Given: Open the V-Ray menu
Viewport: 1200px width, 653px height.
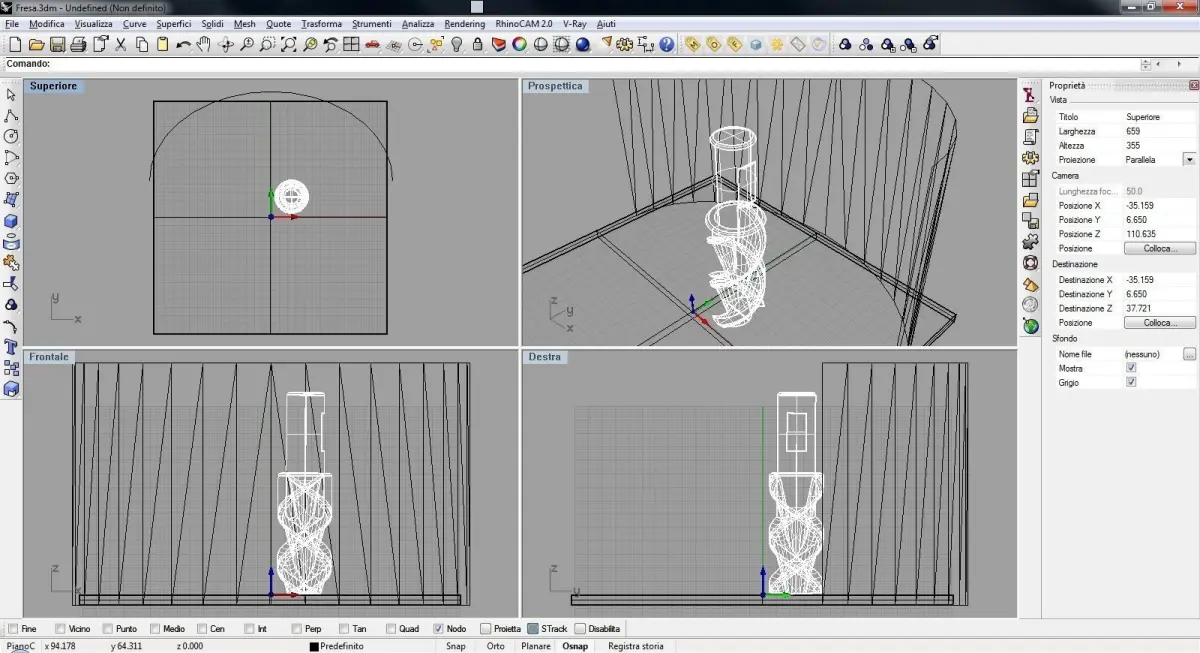Looking at the screenshot, I should [x=575, y=23].
